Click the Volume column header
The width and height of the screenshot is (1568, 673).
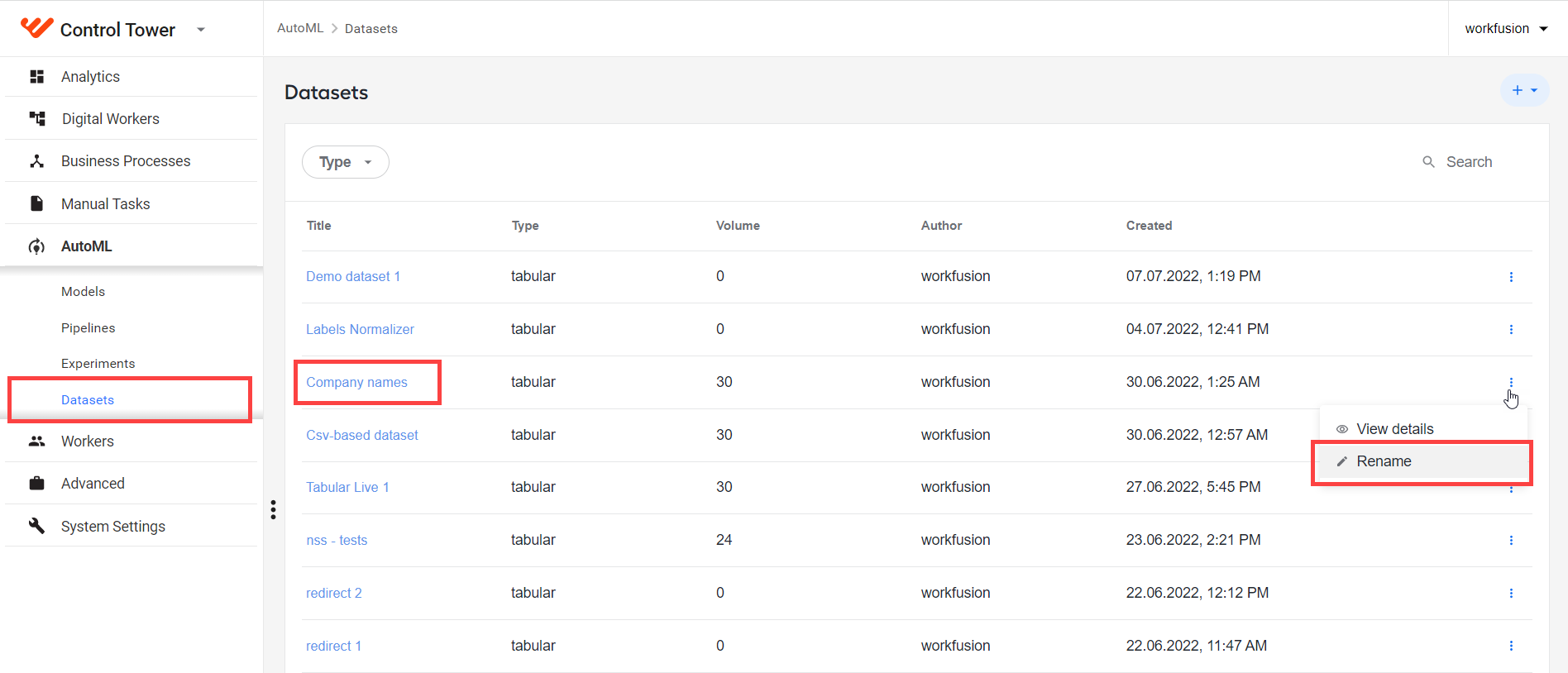[738, 226]
